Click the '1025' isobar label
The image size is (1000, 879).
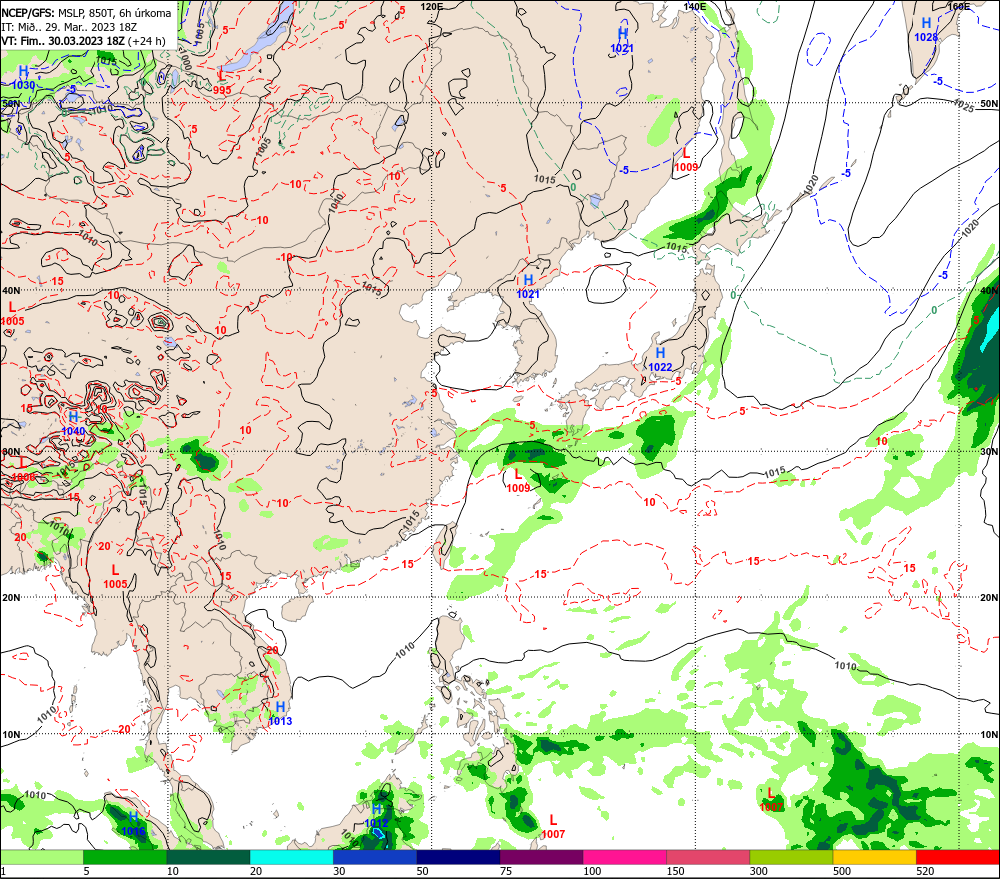point(964,106)
